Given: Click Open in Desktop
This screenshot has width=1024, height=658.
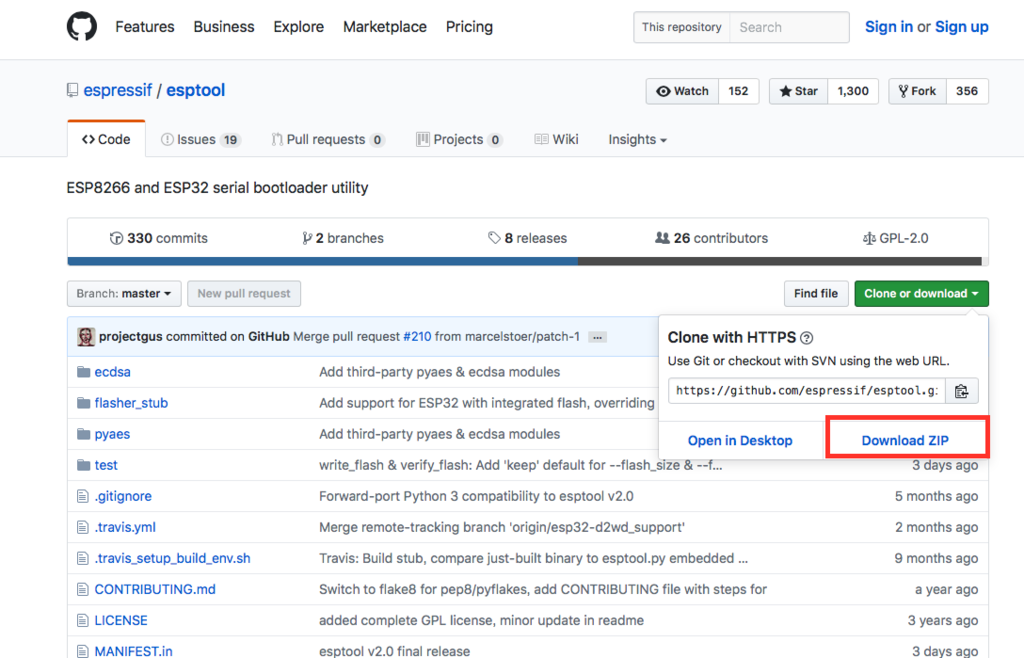Looking at the screenshot, I should coord(740,441).
